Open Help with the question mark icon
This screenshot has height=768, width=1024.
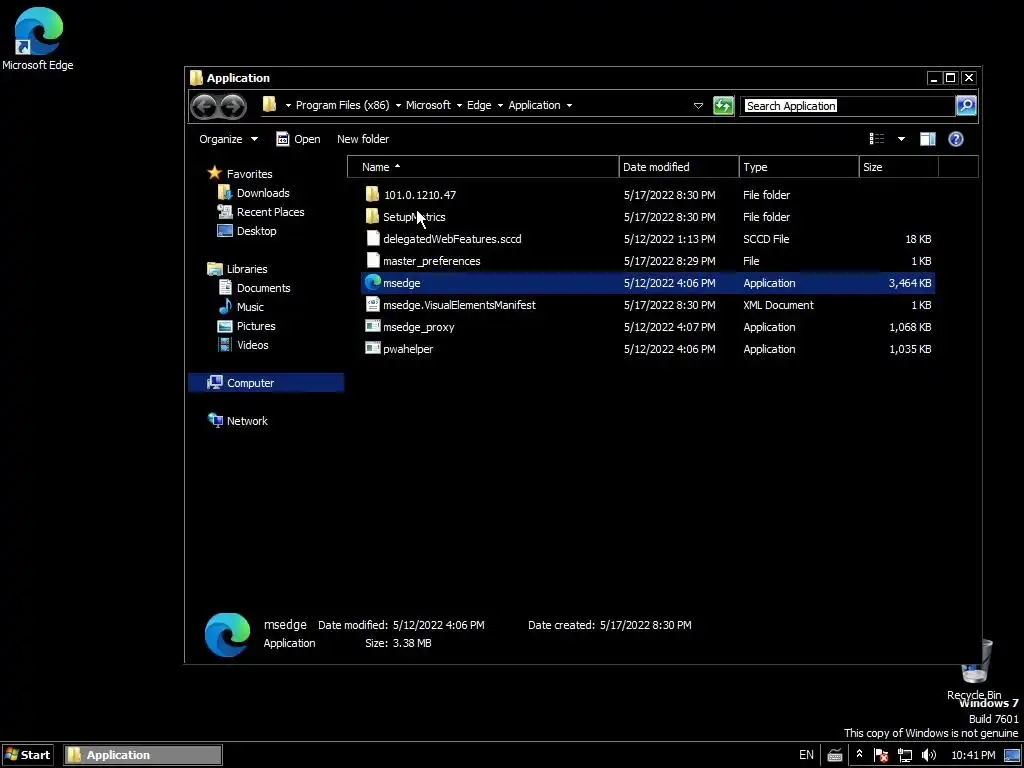tap(955, 138)
